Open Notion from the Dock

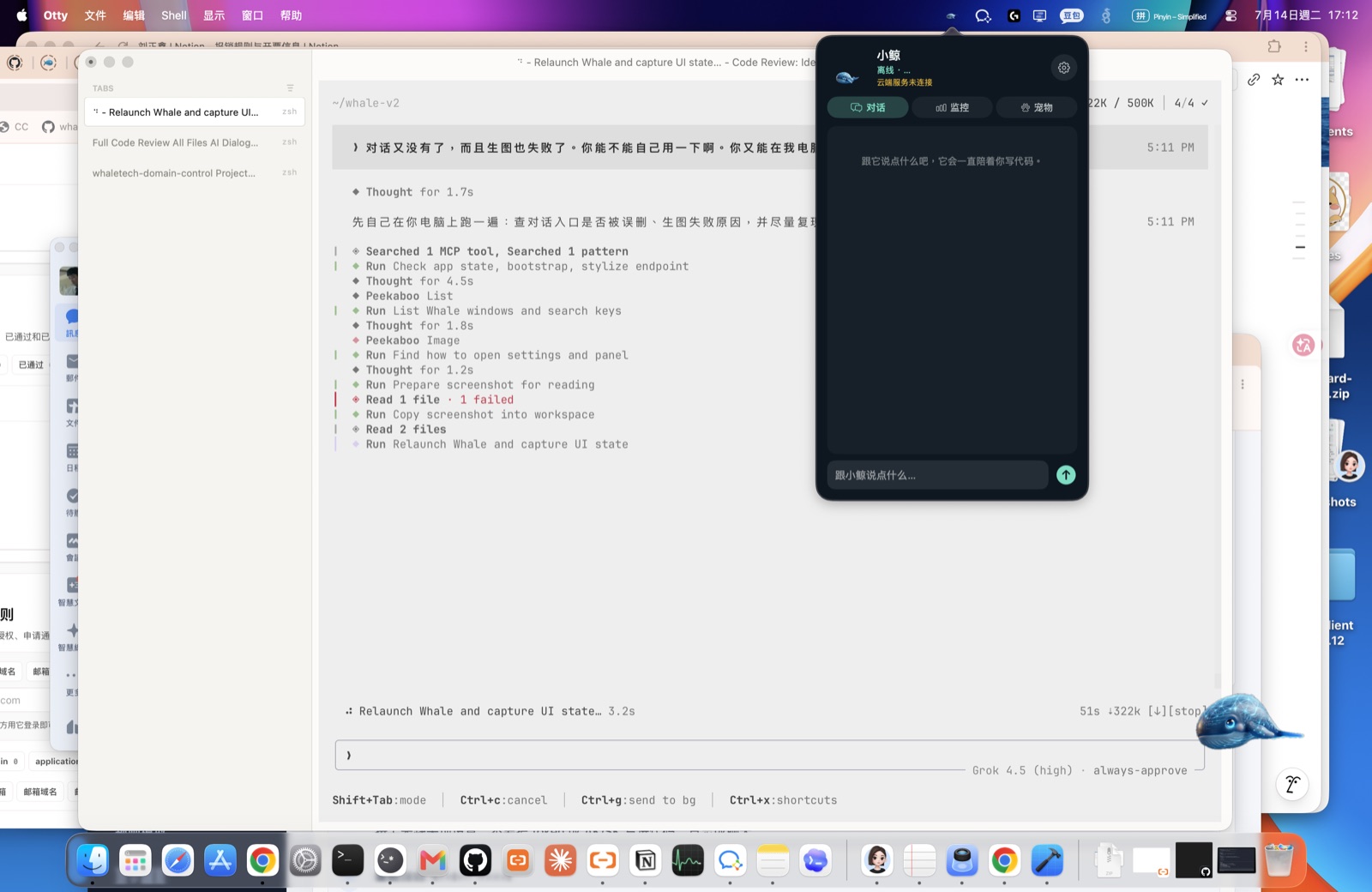pyautogui.click(x=646, y=860)
